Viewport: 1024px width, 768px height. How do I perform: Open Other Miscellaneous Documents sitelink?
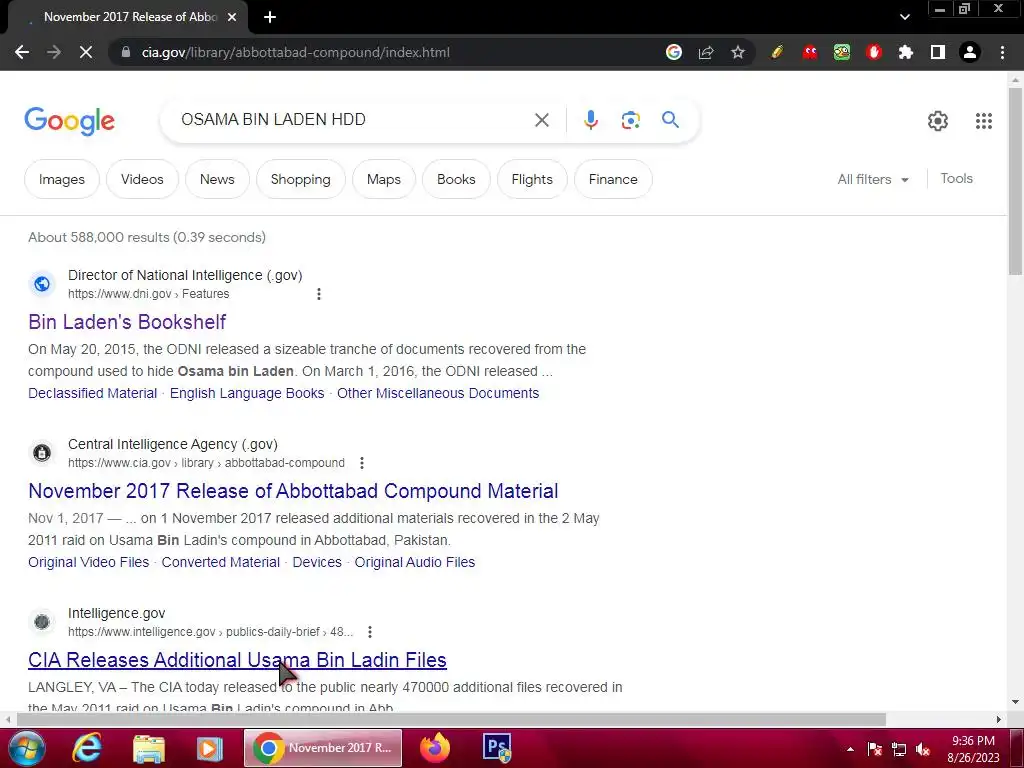tap(438, 393)
